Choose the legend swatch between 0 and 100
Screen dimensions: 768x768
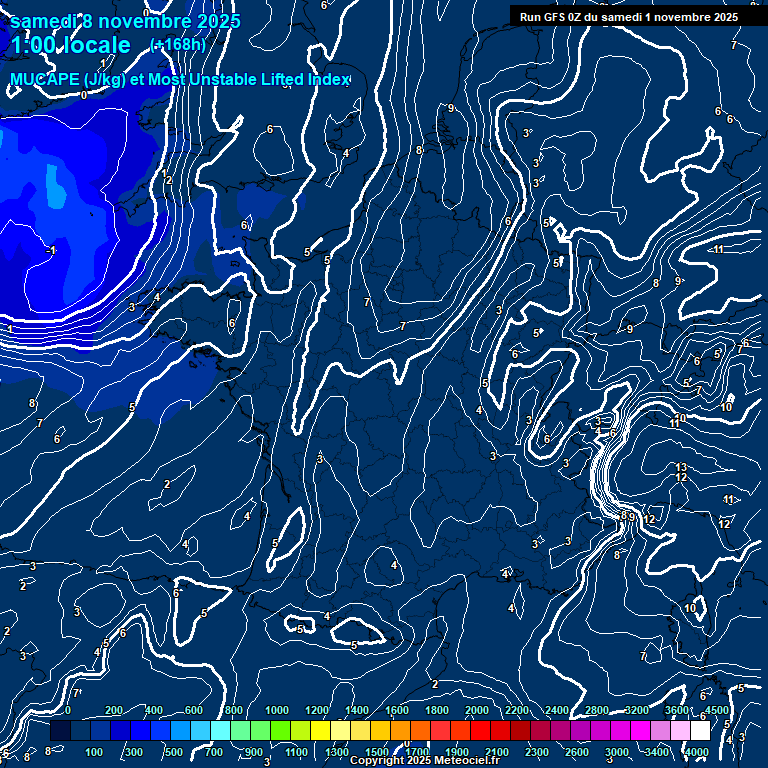coord(80,730)
